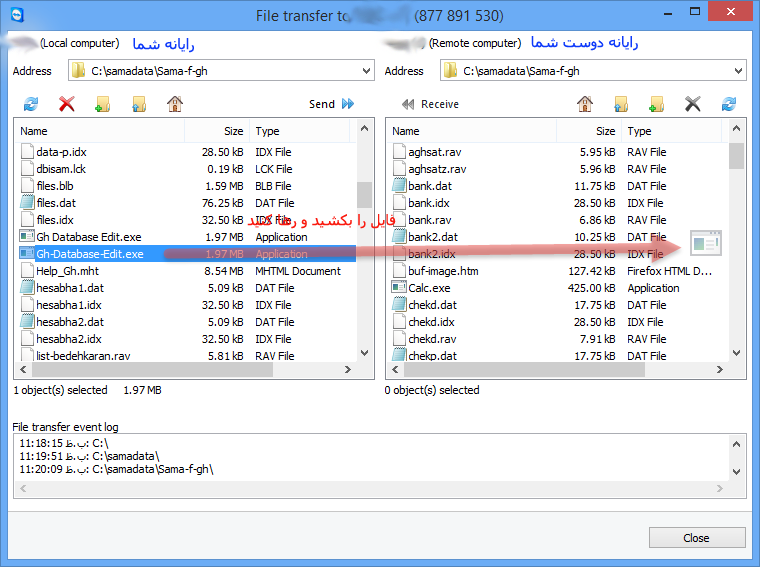Select files.blb in local list
This screenshot has width=760, height=567.
click(x=187, y=186)
